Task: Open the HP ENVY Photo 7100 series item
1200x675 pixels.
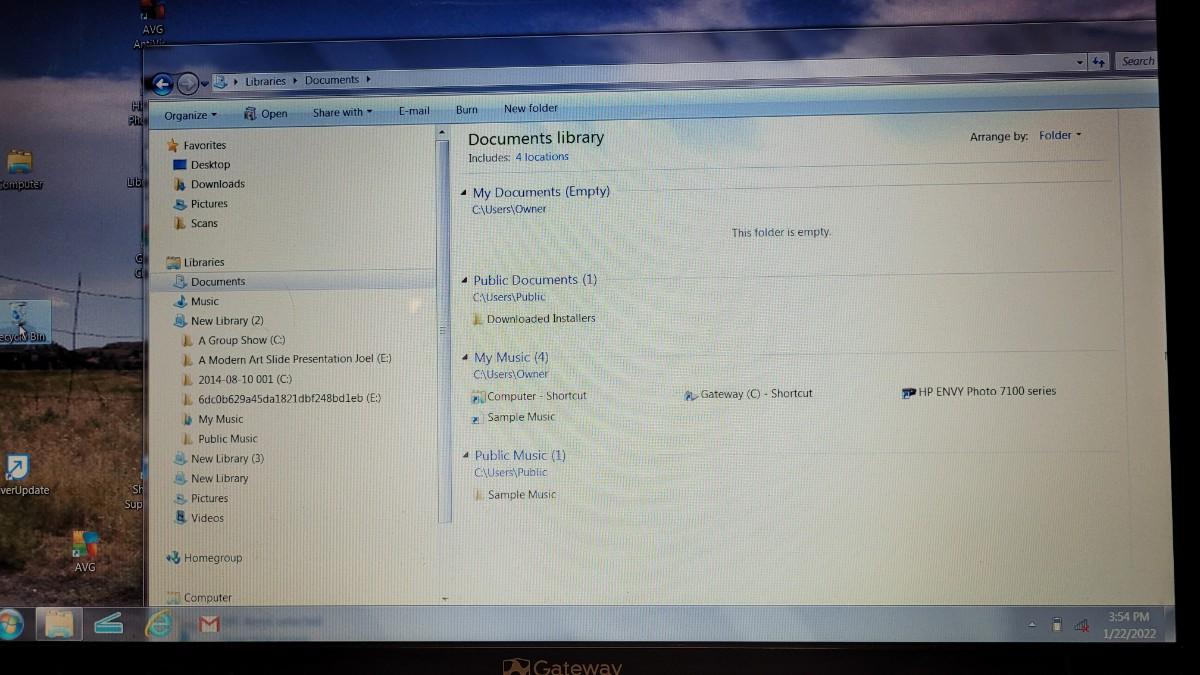Action: pos(978,392)
